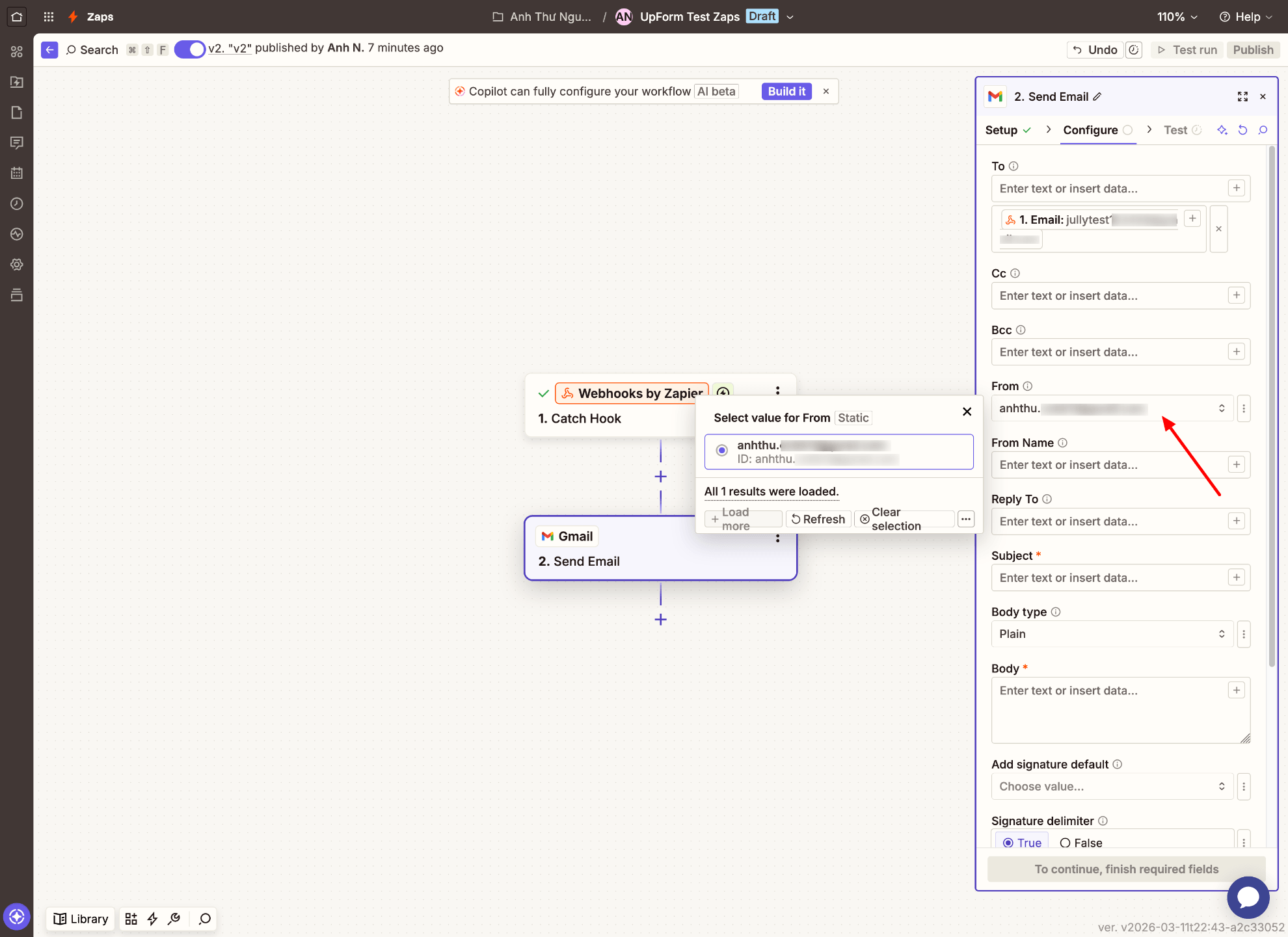This screenshot has width=1288, height=937.
Task: Open Add signature default options dots
Action: (x=1243, y=786)
